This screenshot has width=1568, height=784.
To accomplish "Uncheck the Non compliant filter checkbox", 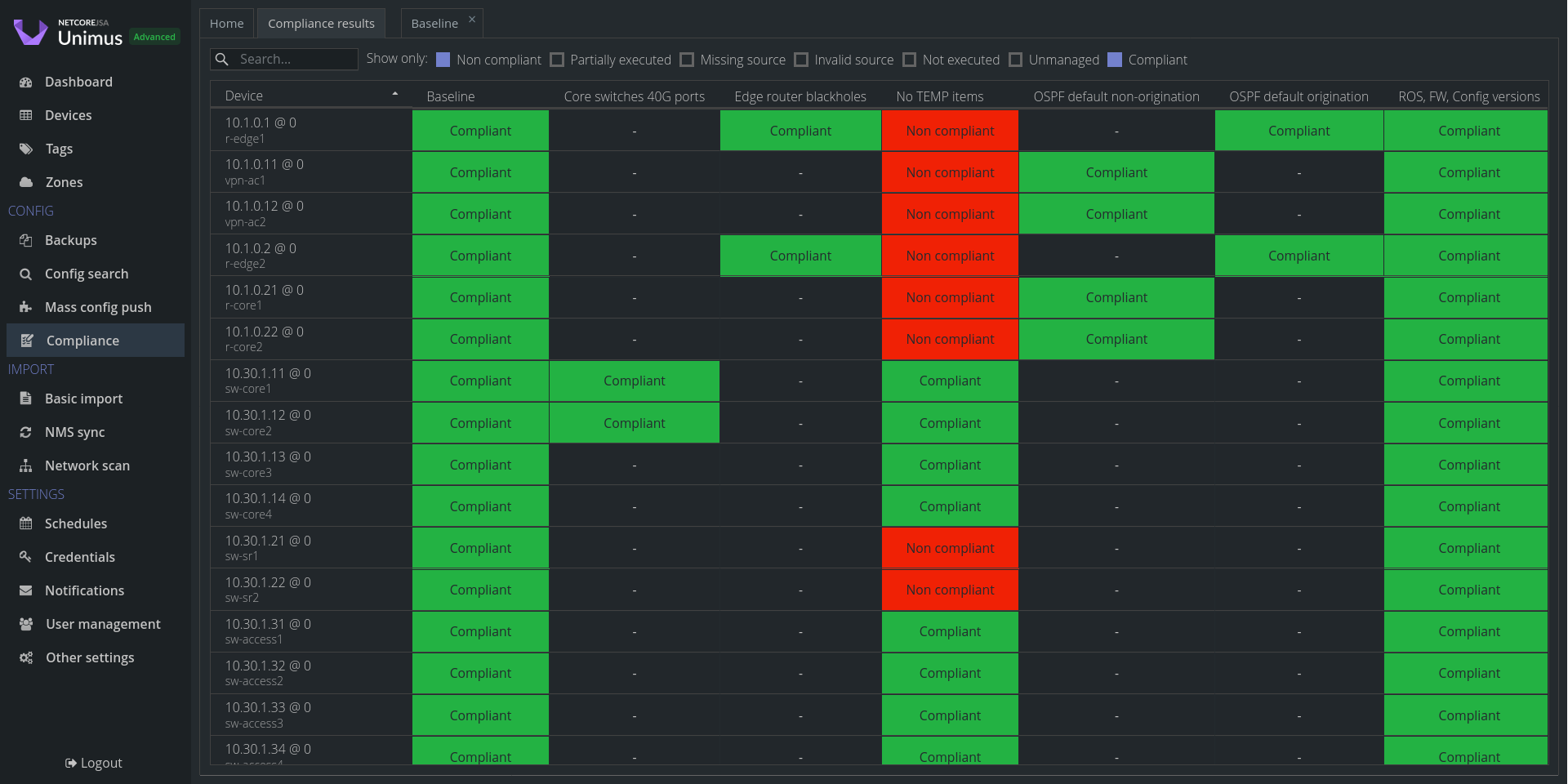I will 443,60.
